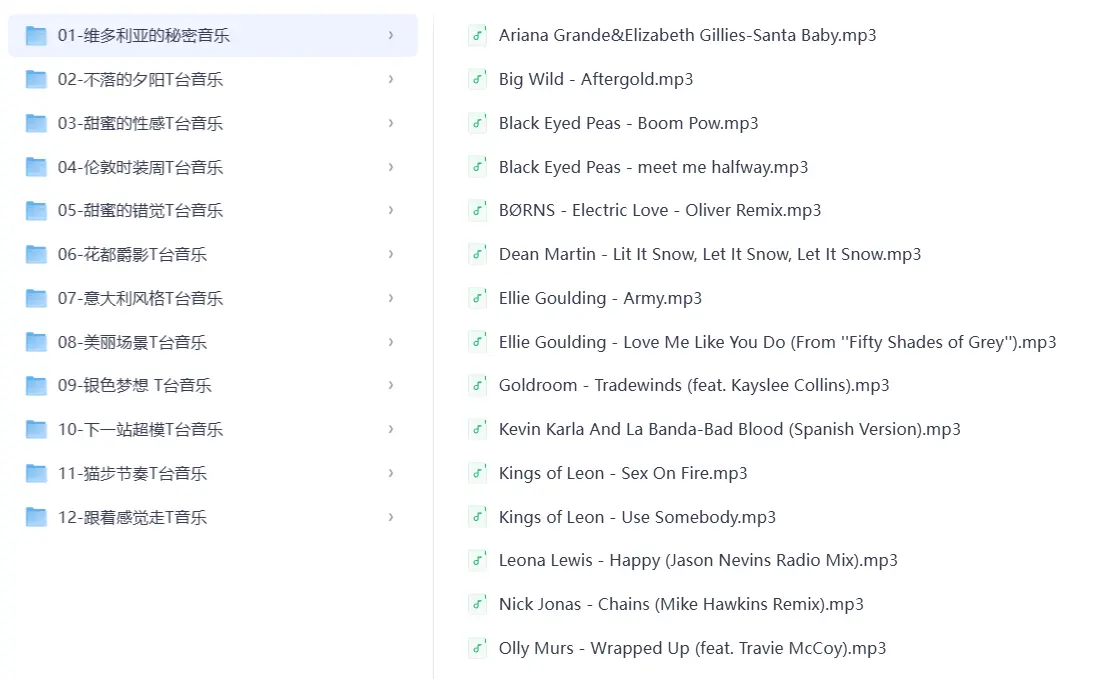Open folder name 03-甜蜜的性感T台音乐
The height and width of the screenshot is (679, 1113).
[x=141, y=123]
